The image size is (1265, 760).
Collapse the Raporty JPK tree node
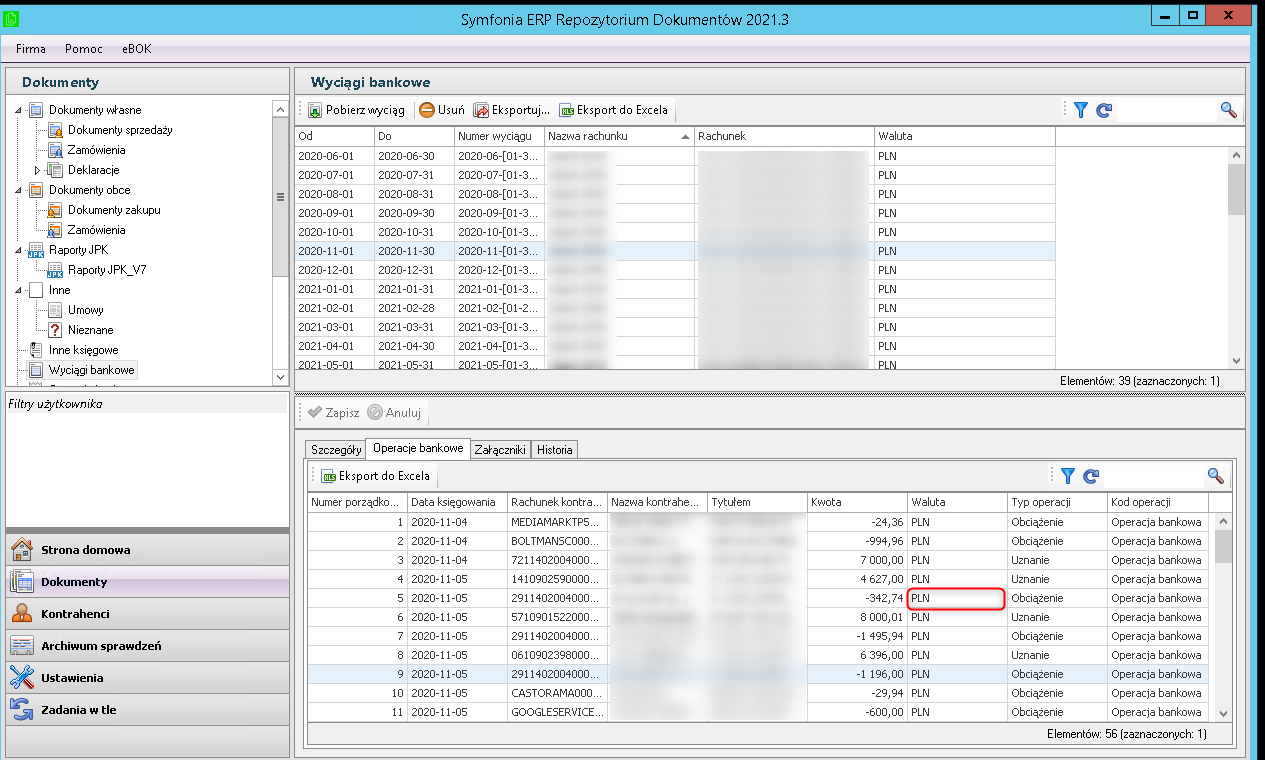point(19,250)
